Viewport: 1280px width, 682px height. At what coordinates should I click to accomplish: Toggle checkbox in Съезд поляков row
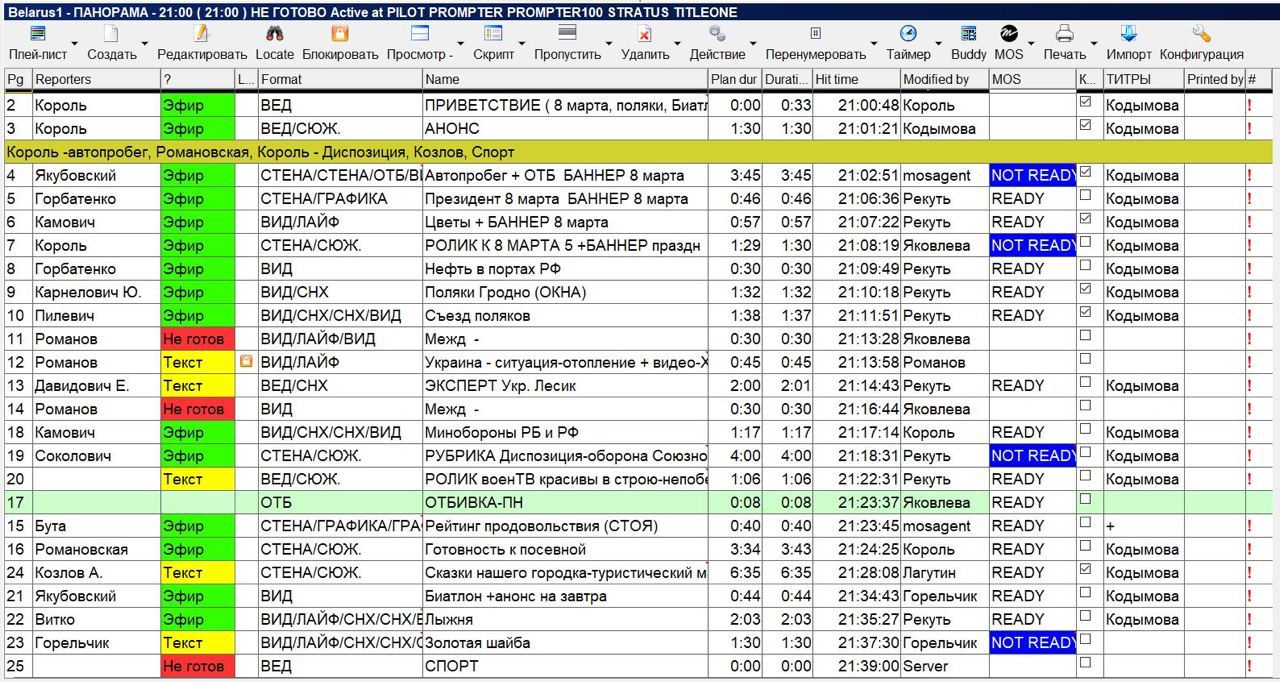pyautogui.click(x=1085, y=312)
